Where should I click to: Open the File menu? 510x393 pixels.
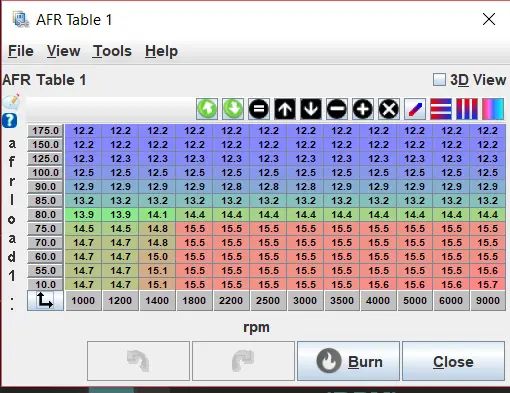pos(21,51)
